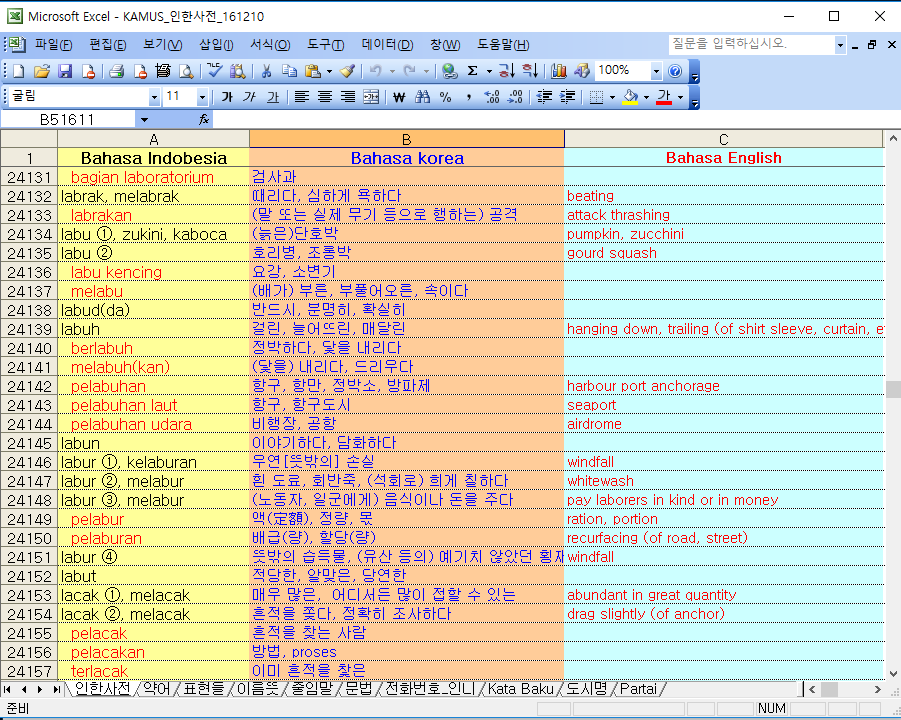Click the Cut scissors icon
901x720 pixels.
click(x=266, y=71)
